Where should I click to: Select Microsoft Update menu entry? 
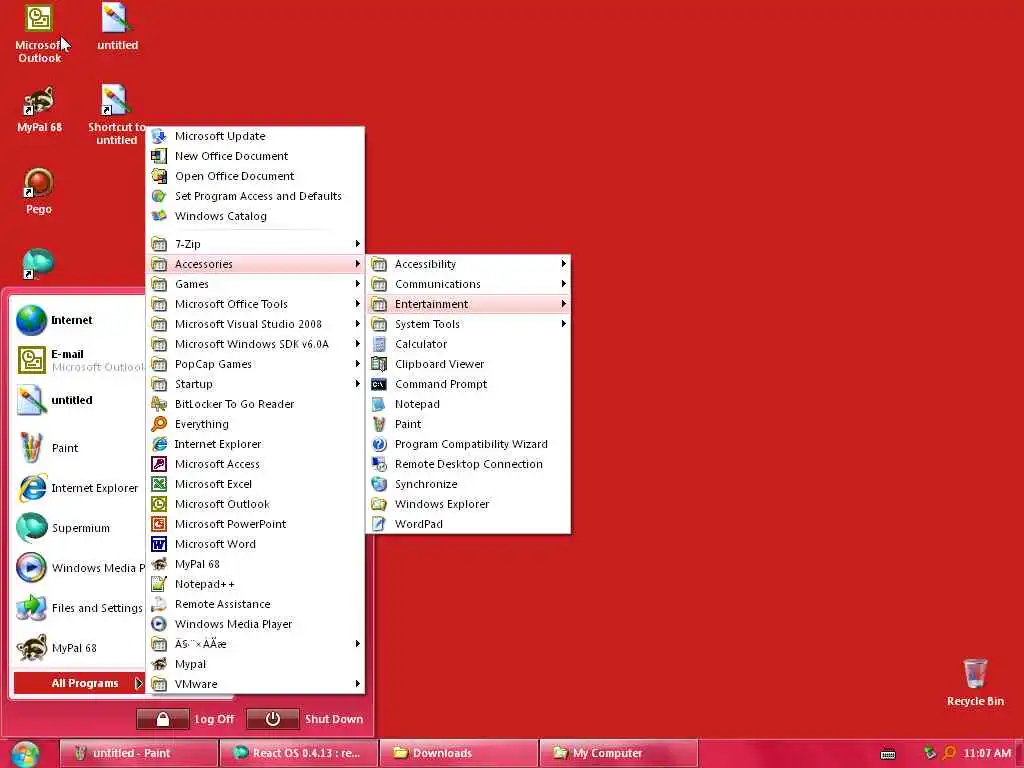click(x=255, y=136)
